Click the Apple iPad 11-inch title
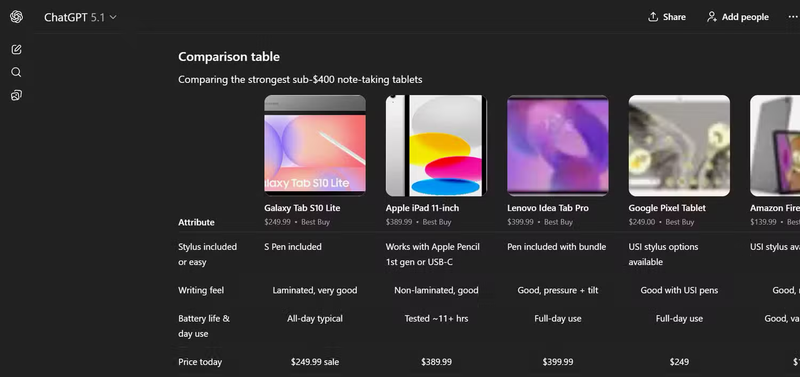The width and height of the screenshot is (800, 377). [x=422, y=208]
